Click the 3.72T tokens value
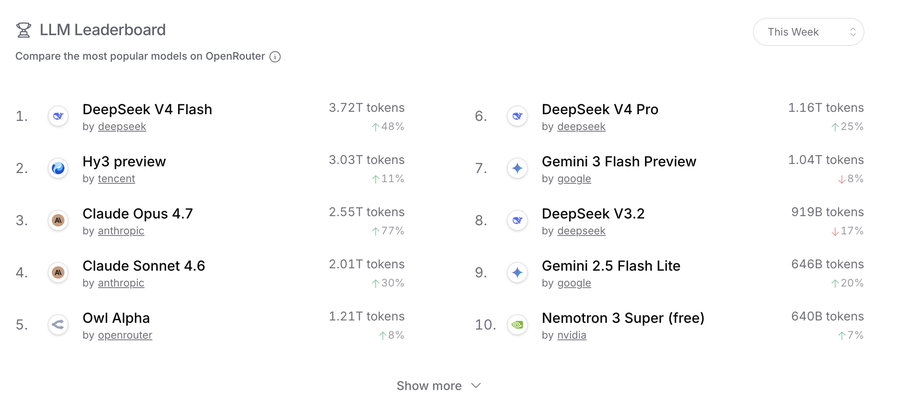The image size is (900, 407). [x=367, y=108]
